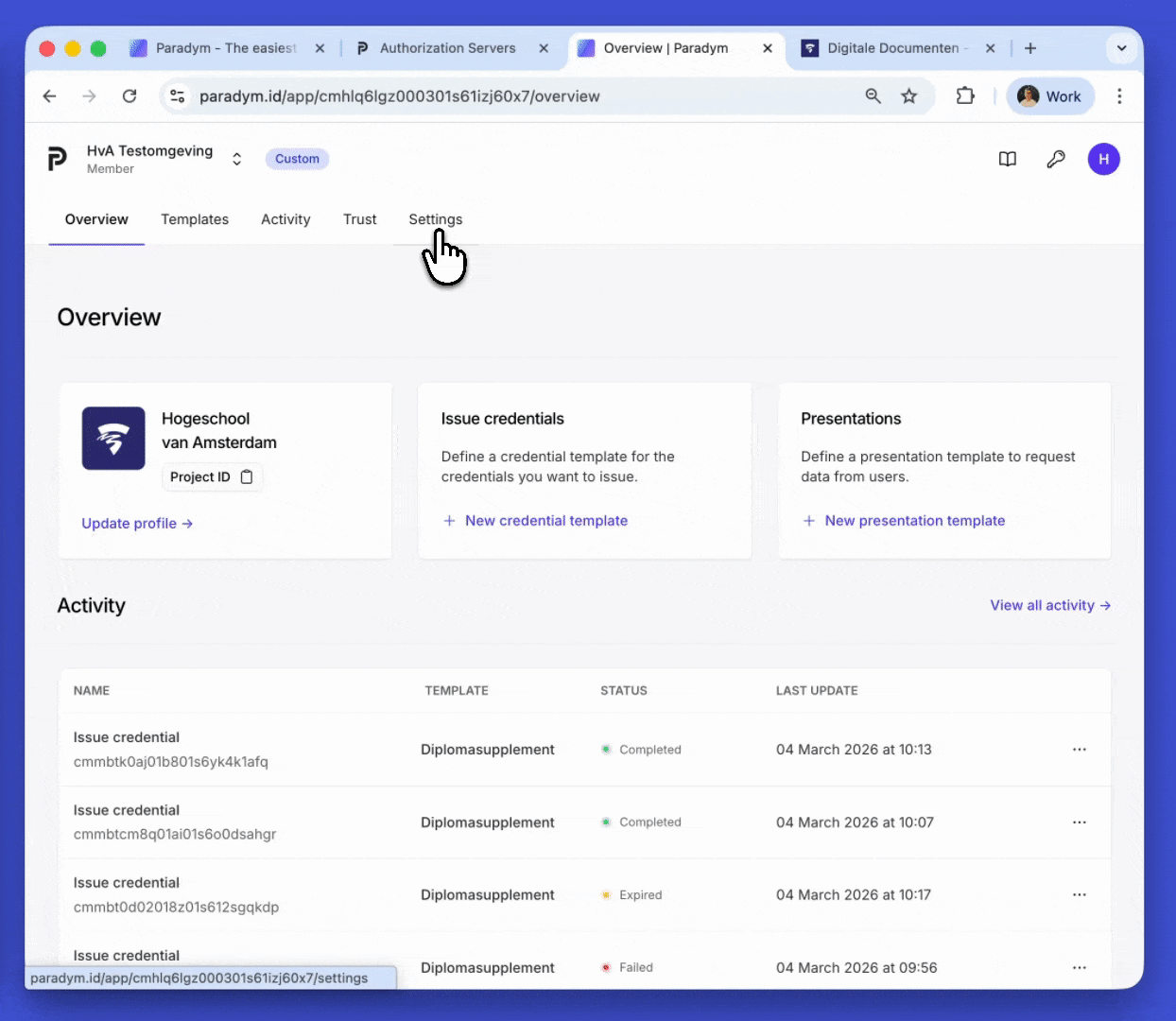Open the tab search dropdown arrow
This screenshot has width=1176, height=1021.
click(x=1121, y=48)
